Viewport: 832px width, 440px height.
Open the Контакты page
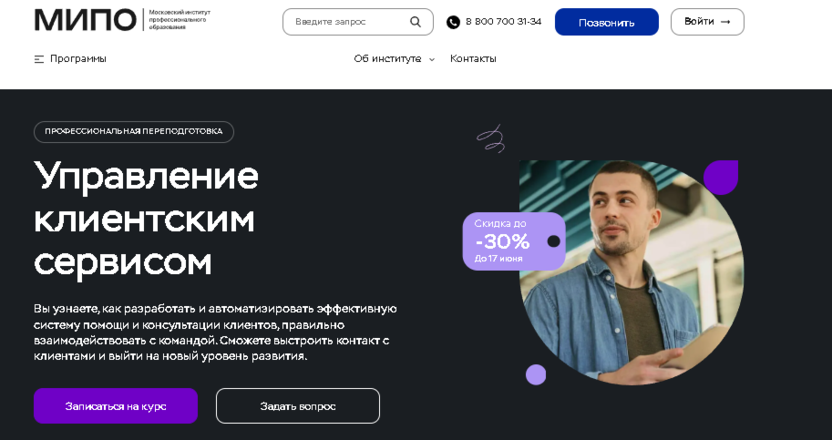pyautogui.click(x=473, y=59)
